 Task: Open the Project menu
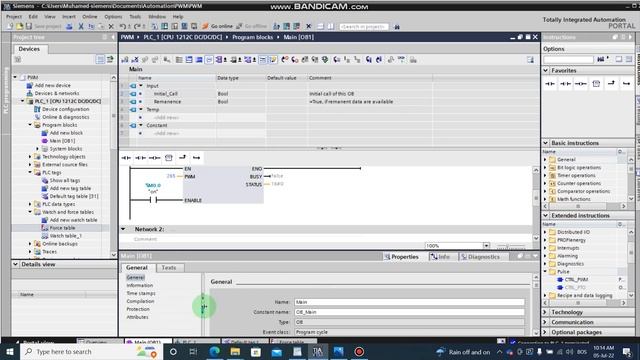point(14,17)
